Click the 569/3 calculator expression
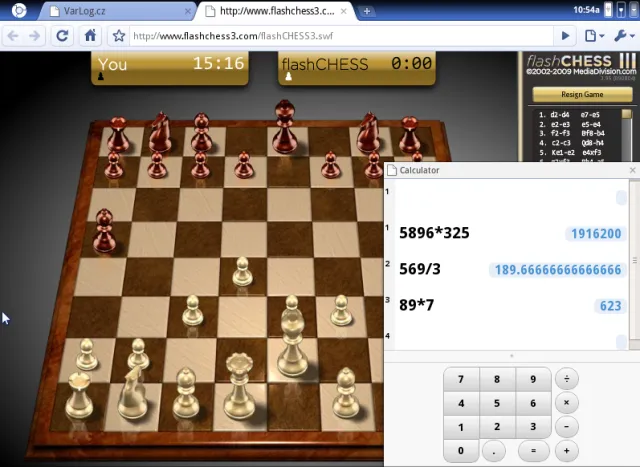 (420, 269)
